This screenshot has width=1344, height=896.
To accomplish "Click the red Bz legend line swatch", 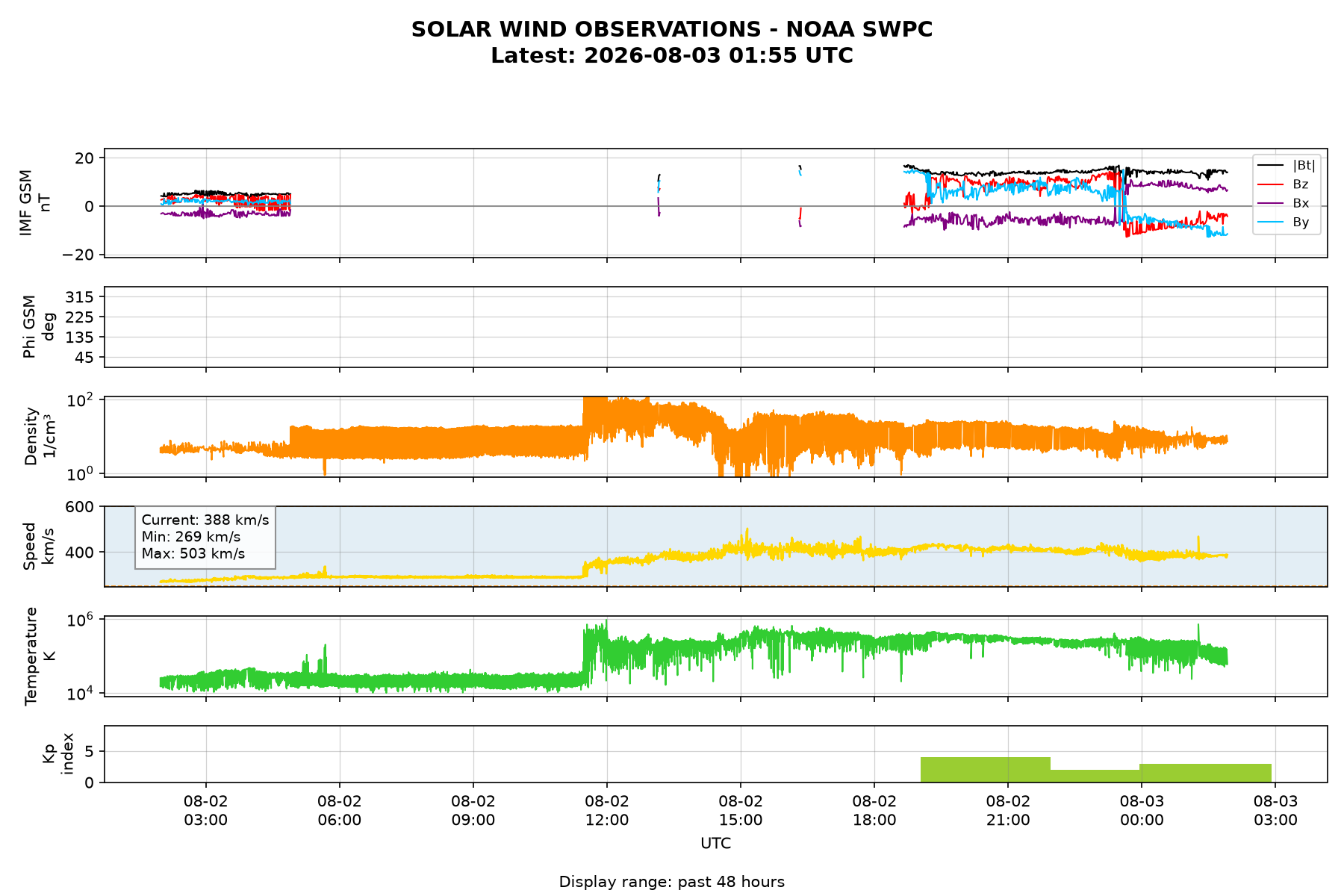I will [x=1271, y=184].
